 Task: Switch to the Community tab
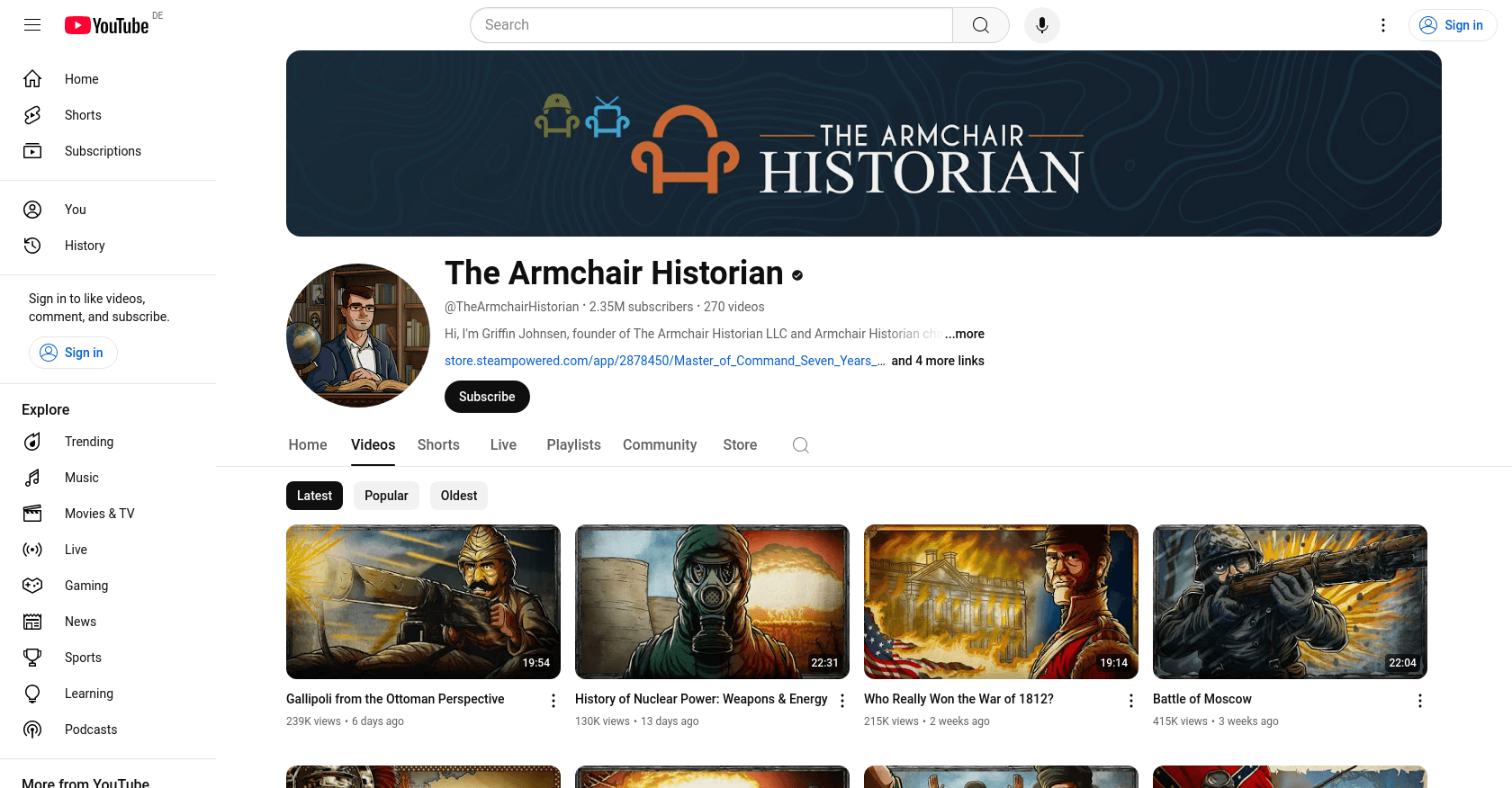tap(659, 445)
